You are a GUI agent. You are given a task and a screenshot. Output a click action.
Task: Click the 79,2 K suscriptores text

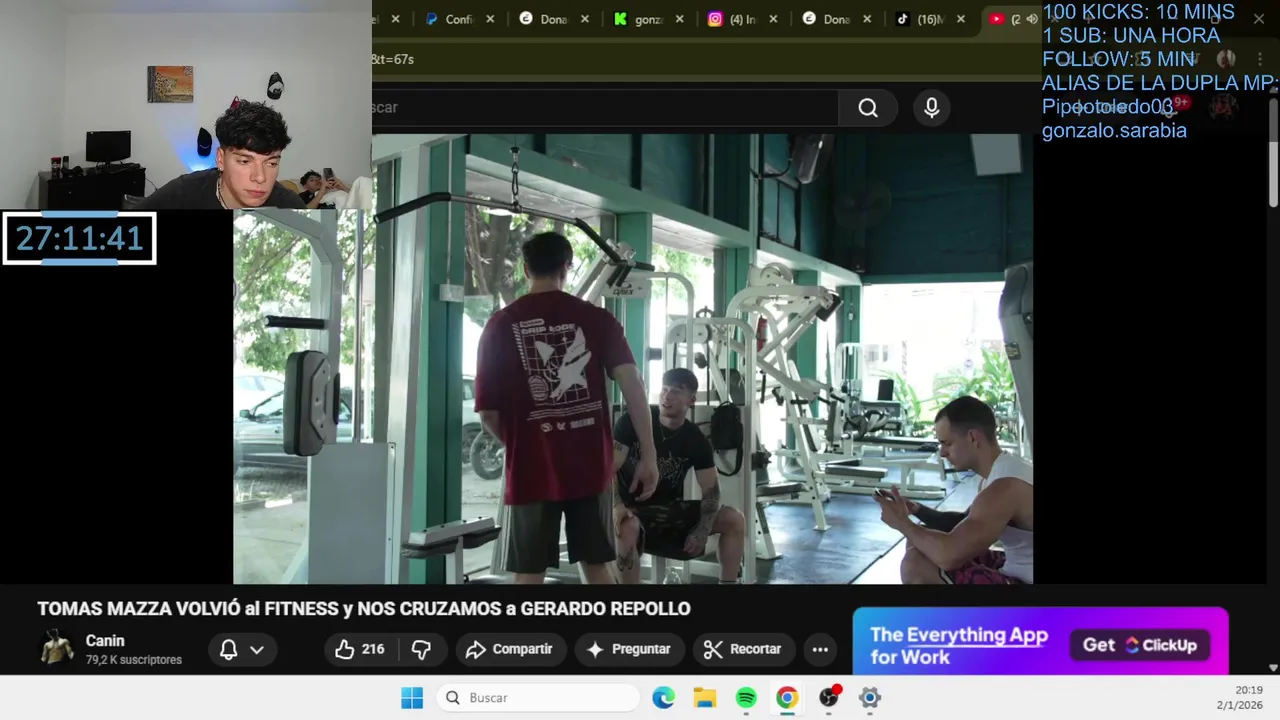[134, 660]
